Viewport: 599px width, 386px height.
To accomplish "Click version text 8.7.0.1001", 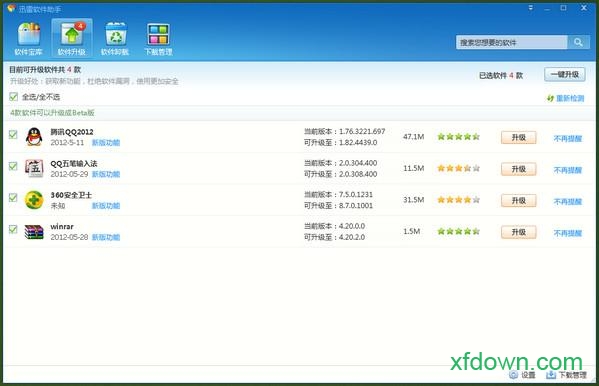I will [x=356, y=206].
